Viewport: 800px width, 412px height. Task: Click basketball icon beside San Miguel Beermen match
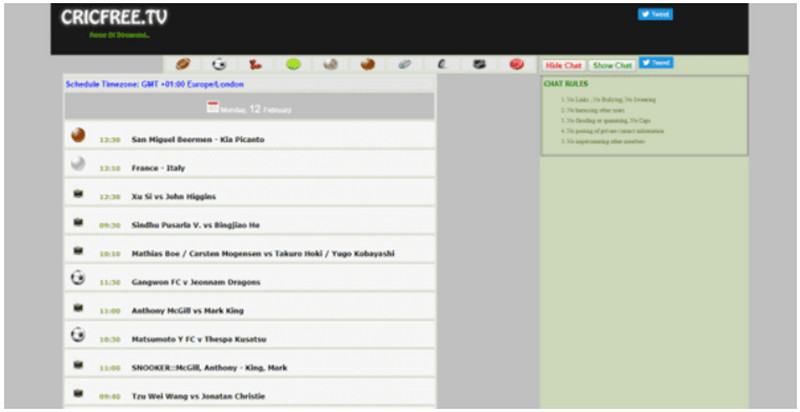78,135
